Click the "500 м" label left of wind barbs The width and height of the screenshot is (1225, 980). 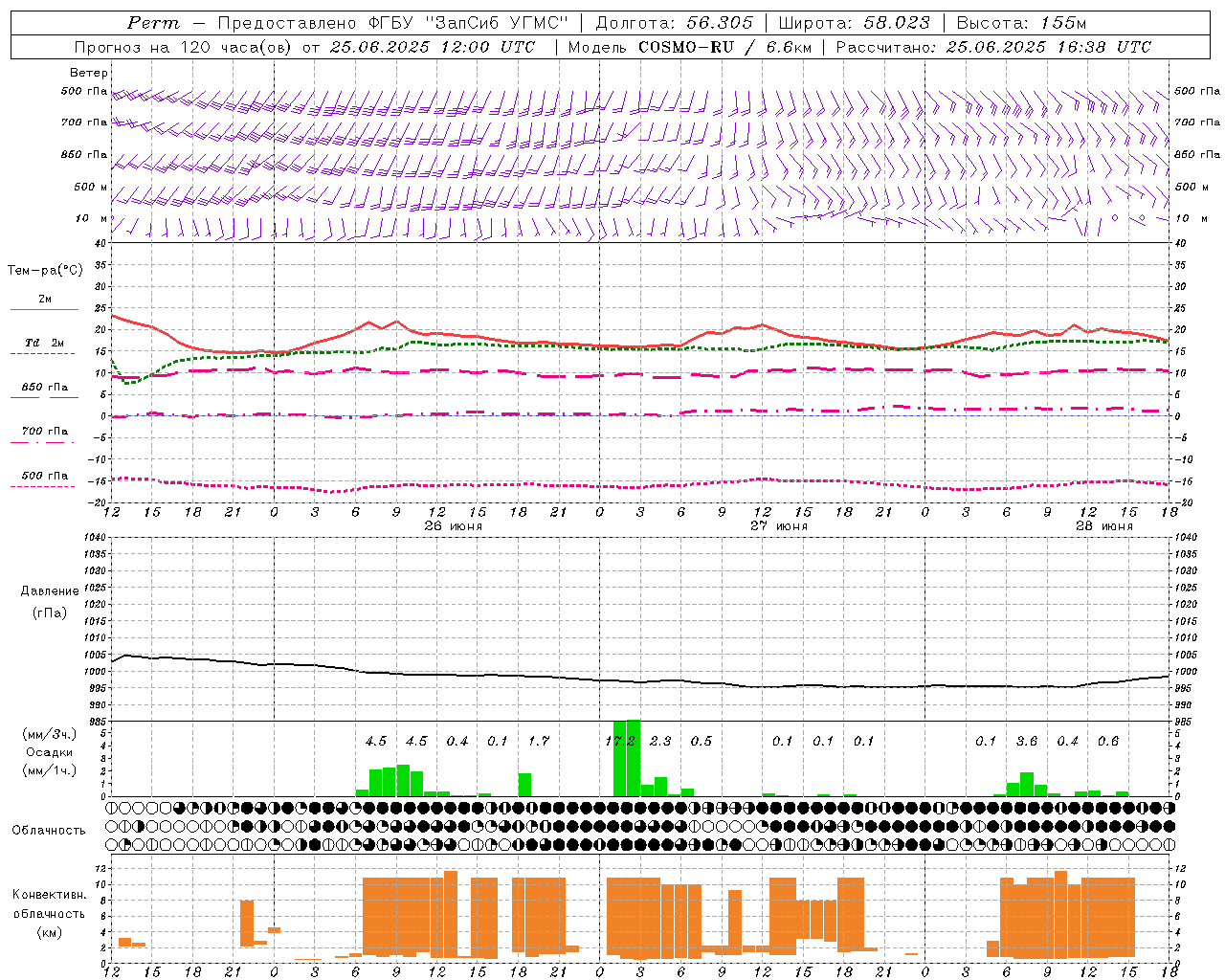[x=91, y=187]
